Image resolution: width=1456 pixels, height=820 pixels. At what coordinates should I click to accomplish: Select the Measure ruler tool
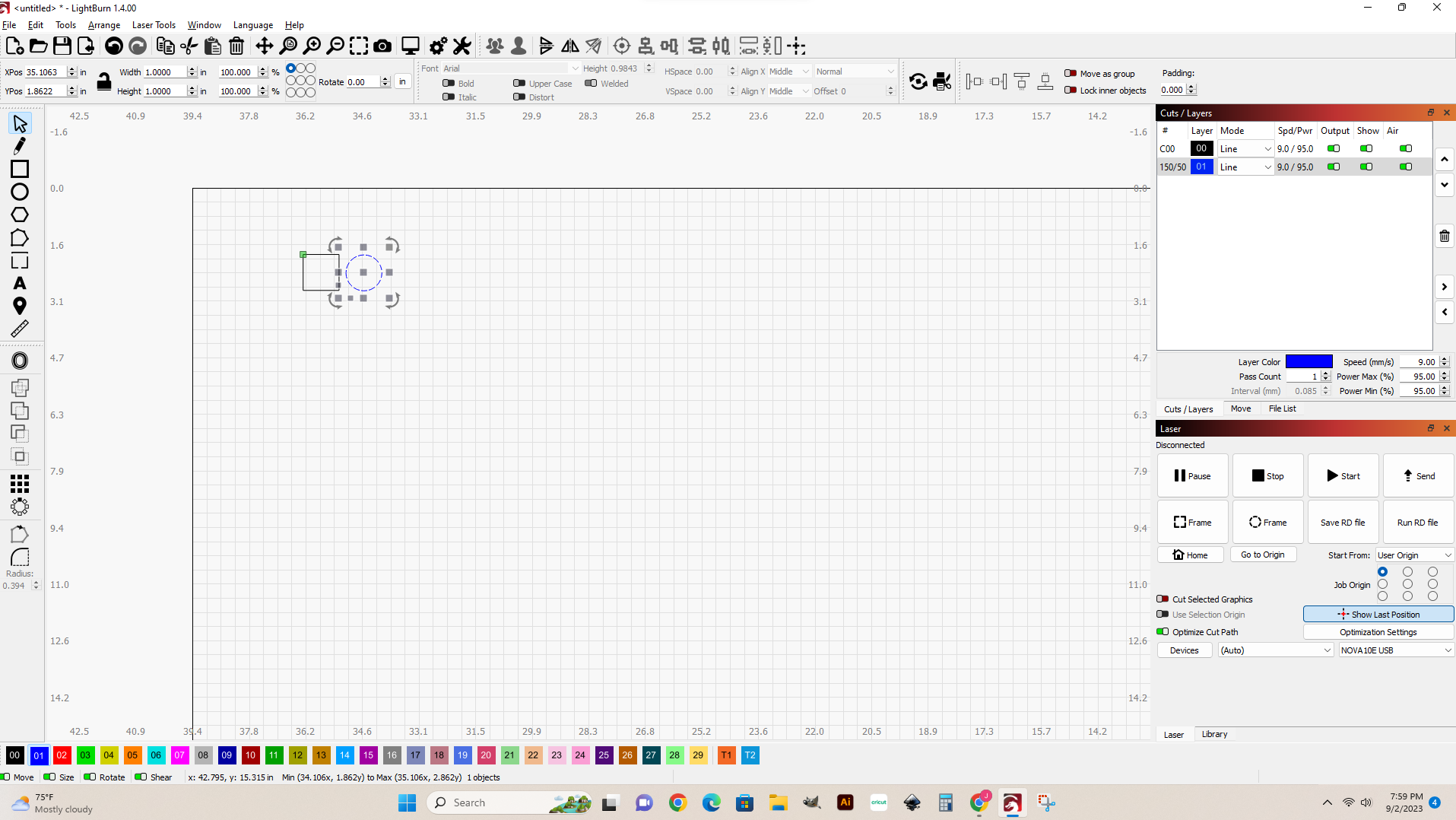point(20,329)
